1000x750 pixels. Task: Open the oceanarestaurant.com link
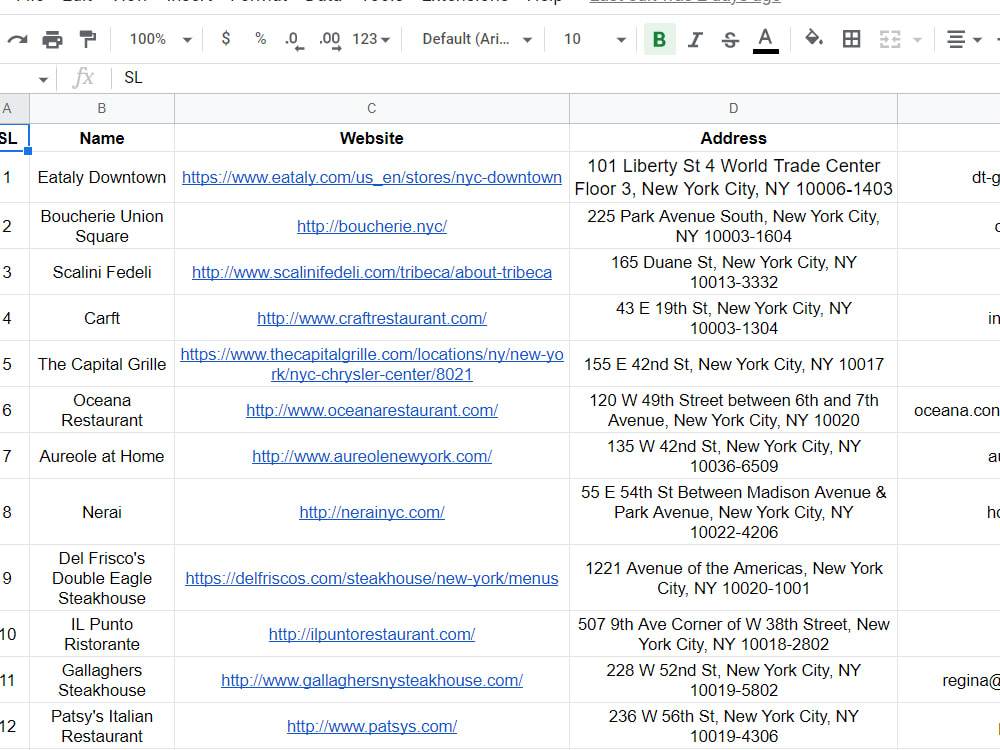click(372, 410)
